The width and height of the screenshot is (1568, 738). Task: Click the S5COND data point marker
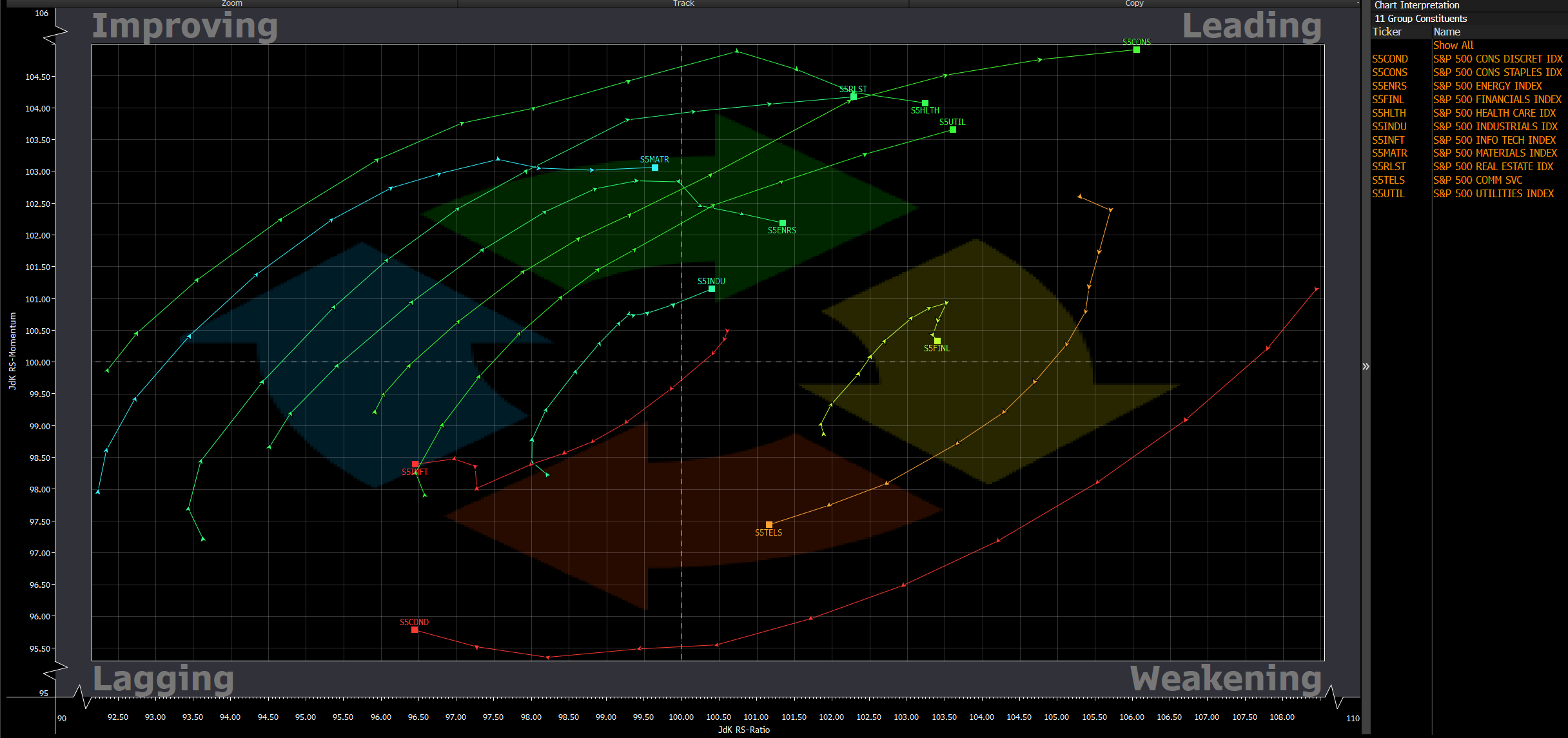415,630
